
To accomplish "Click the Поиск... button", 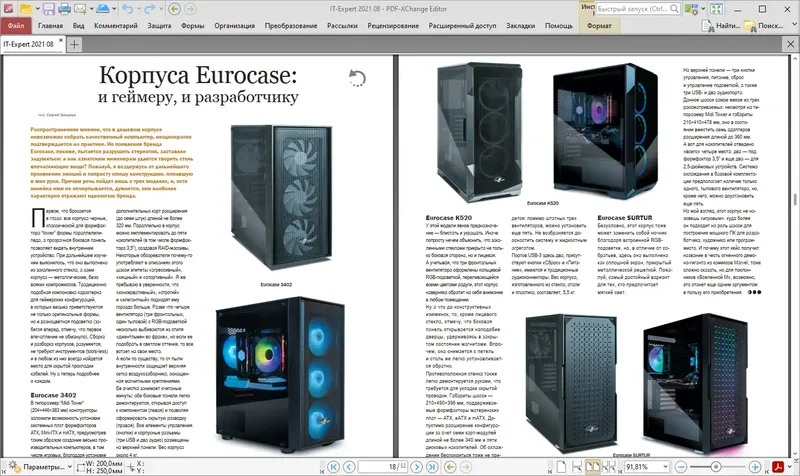I will point(764,26).
